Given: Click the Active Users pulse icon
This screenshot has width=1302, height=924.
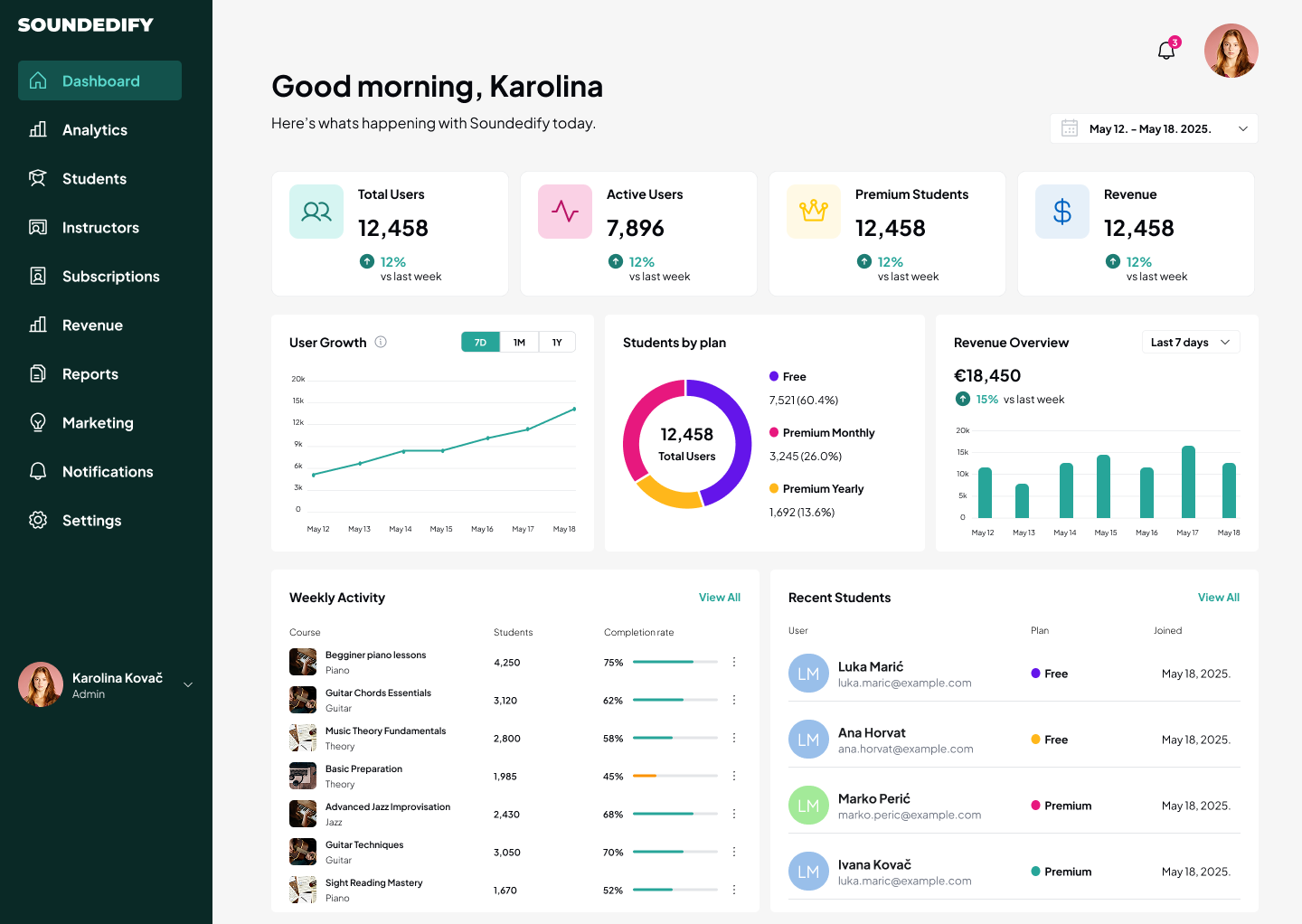Looking at the screenshot, I should click(565, 212).
